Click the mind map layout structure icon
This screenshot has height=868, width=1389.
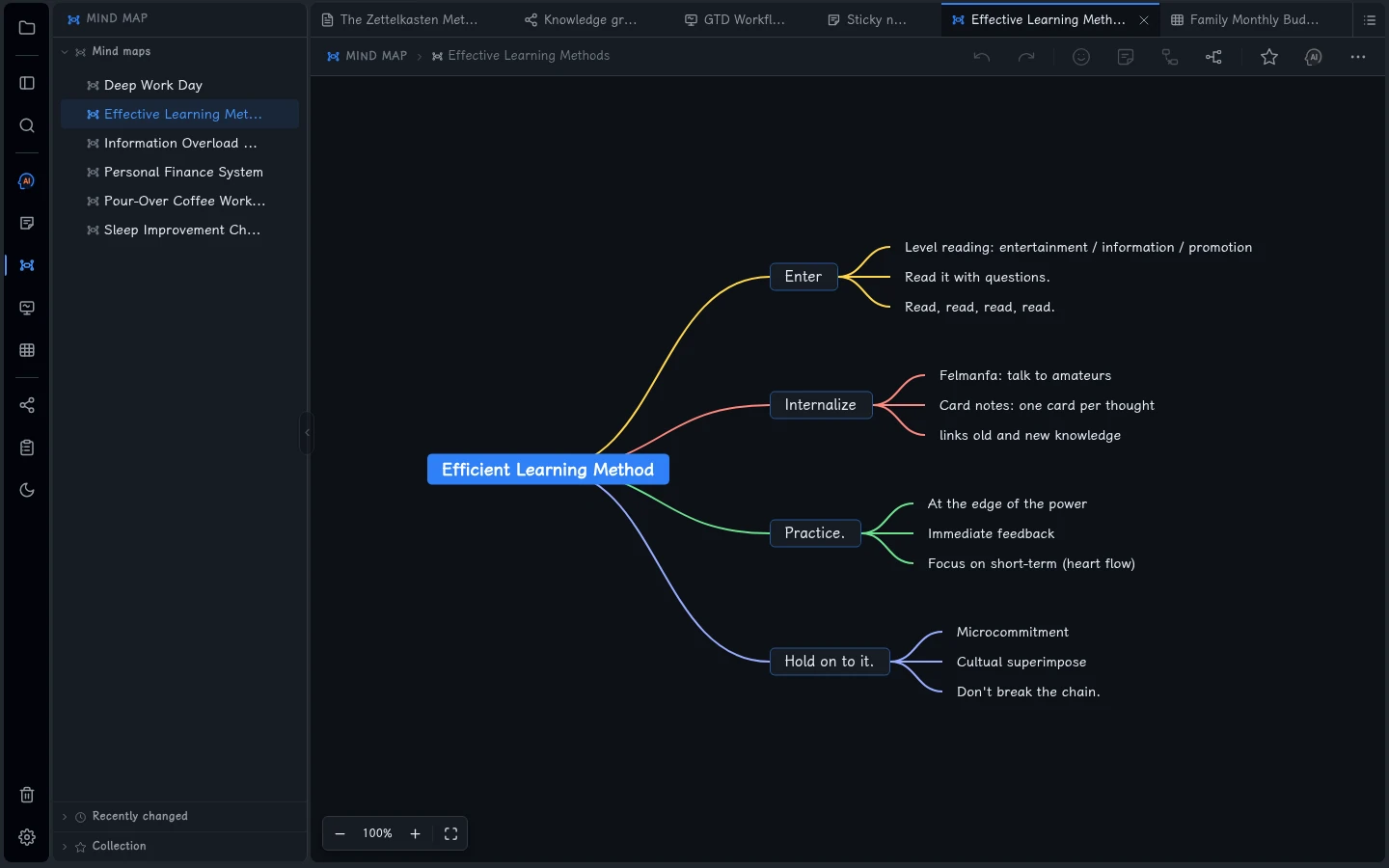(1214, 57)
